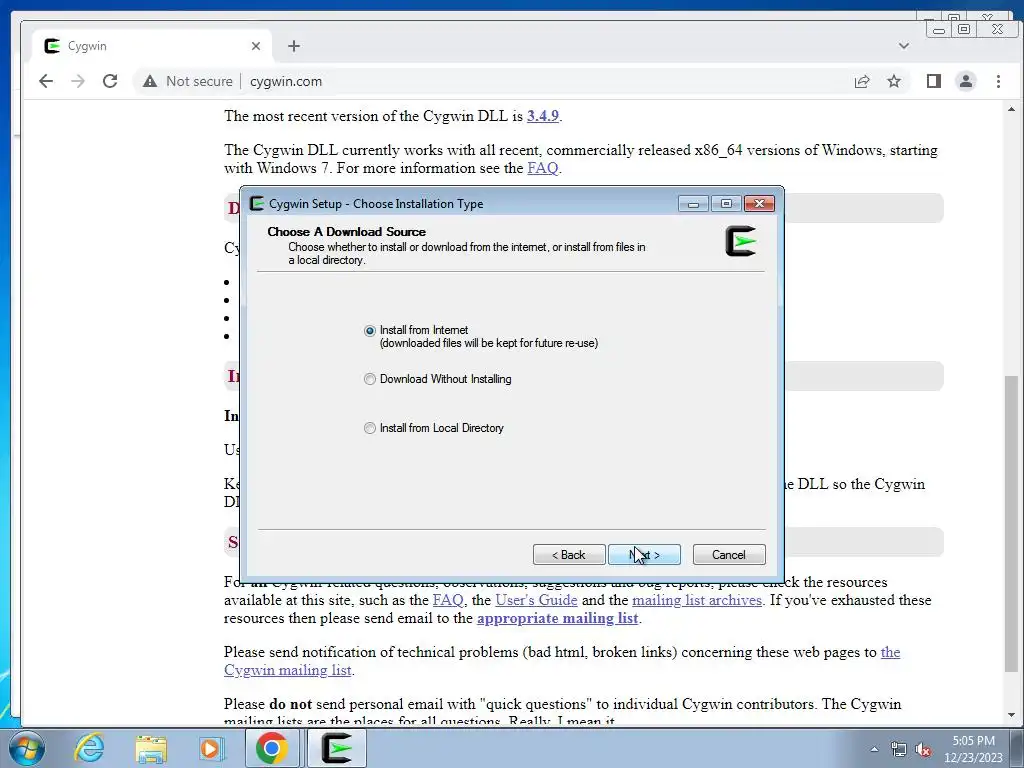This screenshot has width=1024, height=768.
Task: Maximize the Cygwin Setup dialog
Action: 726,204
